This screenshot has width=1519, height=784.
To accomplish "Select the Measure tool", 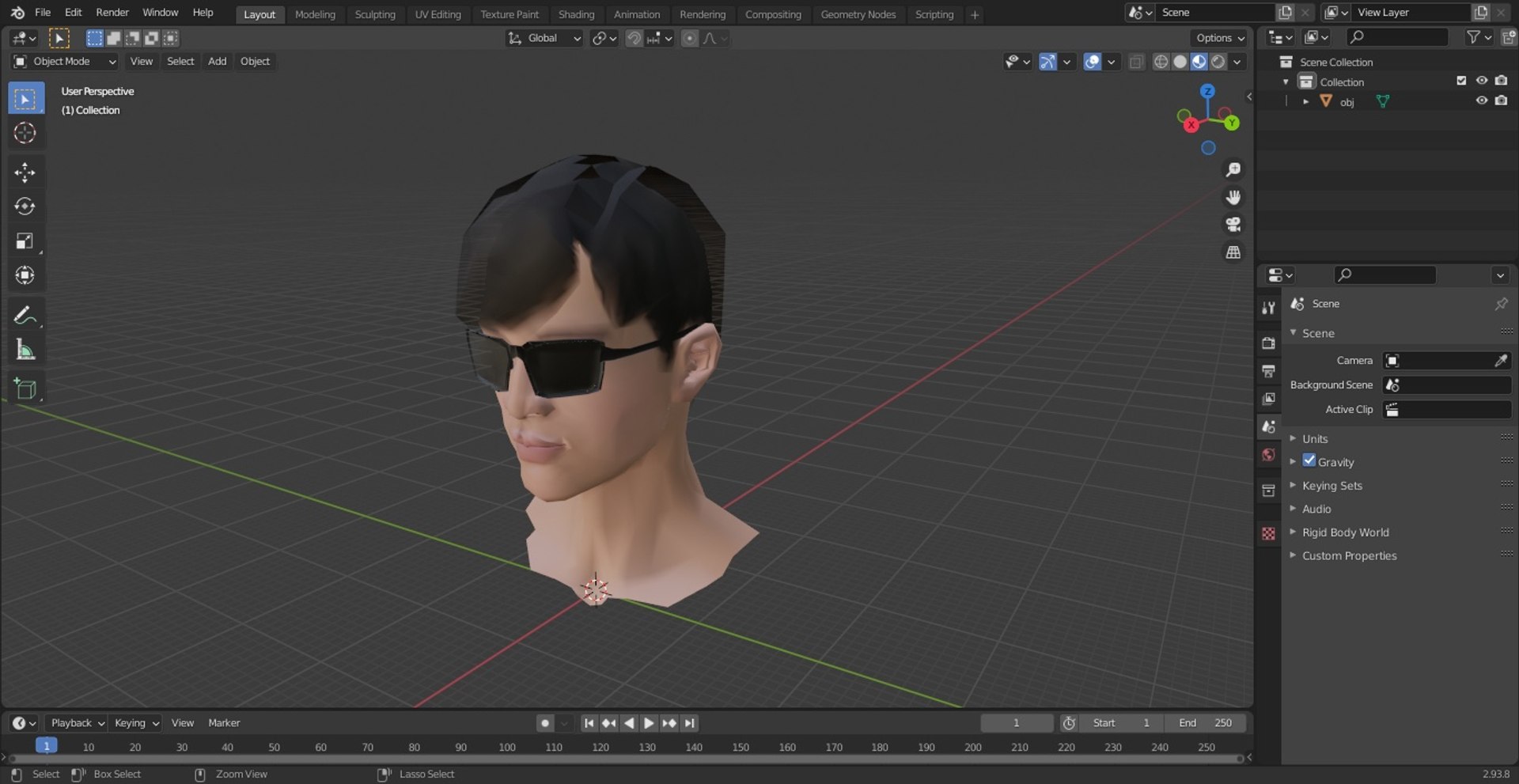I will pos(25,349).
